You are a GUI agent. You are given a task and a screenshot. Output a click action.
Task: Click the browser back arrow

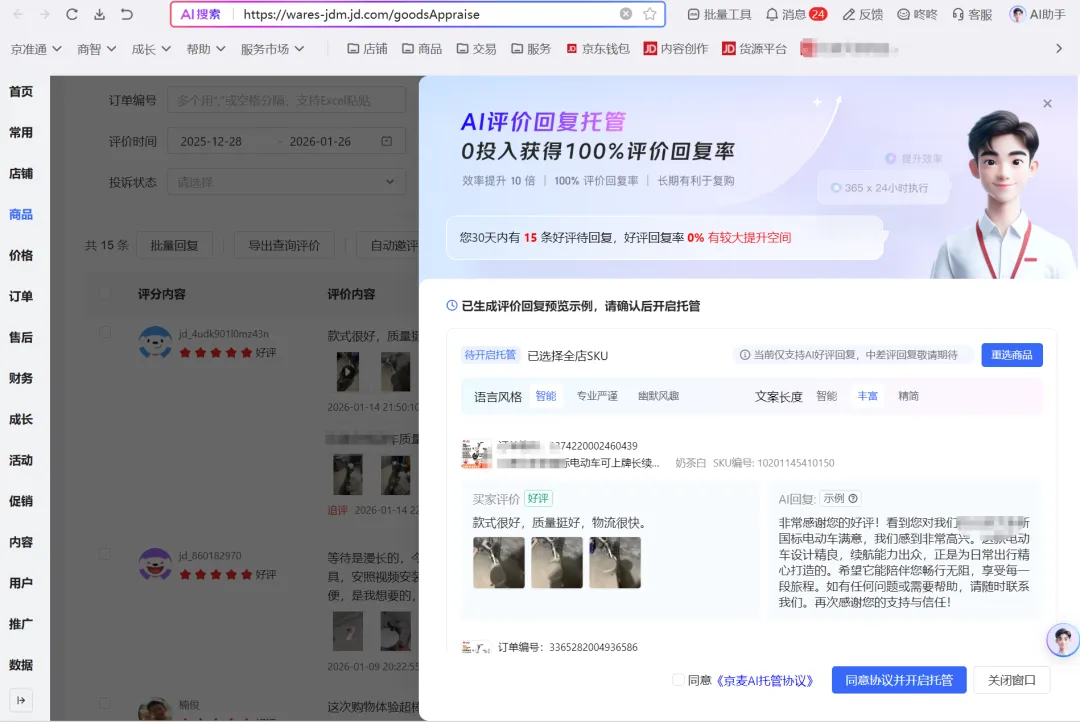[x=18, y=14]
